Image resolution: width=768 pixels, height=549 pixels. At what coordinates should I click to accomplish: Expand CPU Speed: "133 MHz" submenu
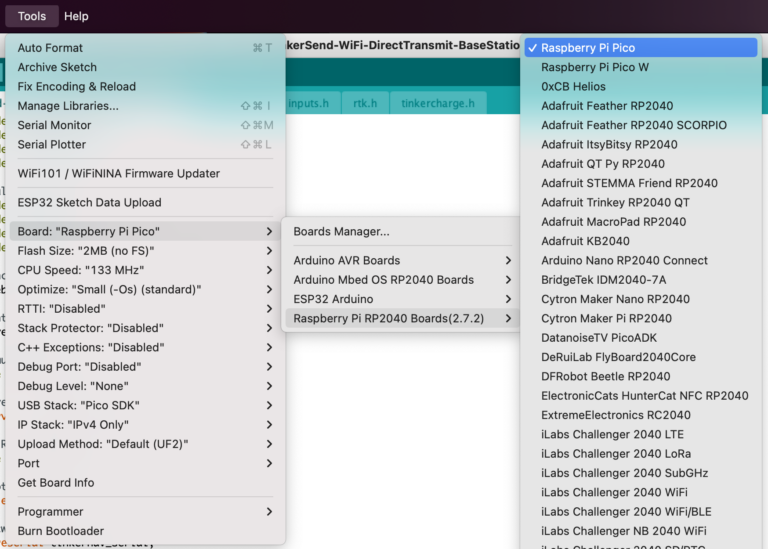pyautogui.click(x=145, y=270)
